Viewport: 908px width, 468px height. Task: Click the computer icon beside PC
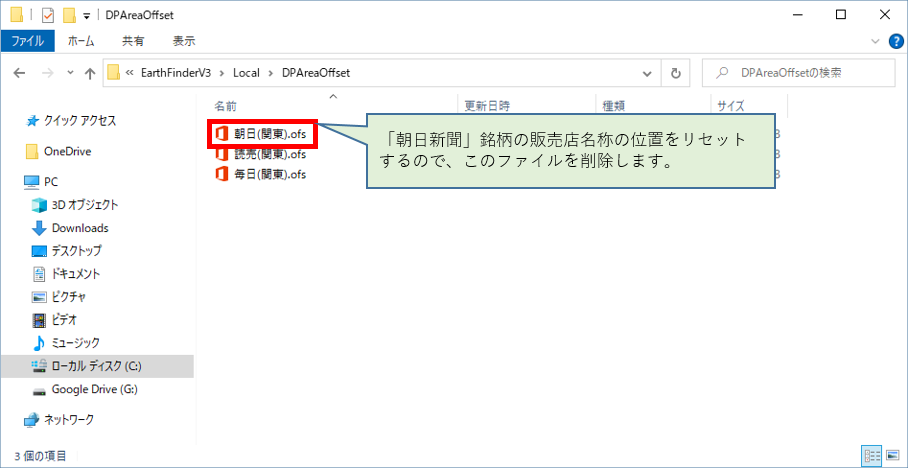coord(31,182)
